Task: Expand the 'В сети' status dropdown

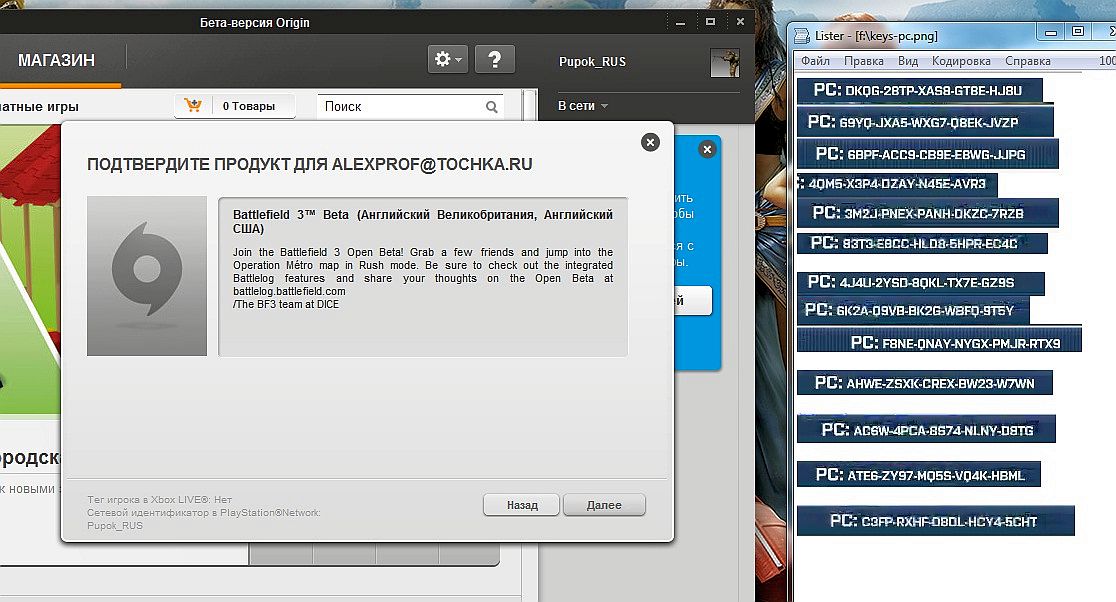Action: tap(583, 106)
